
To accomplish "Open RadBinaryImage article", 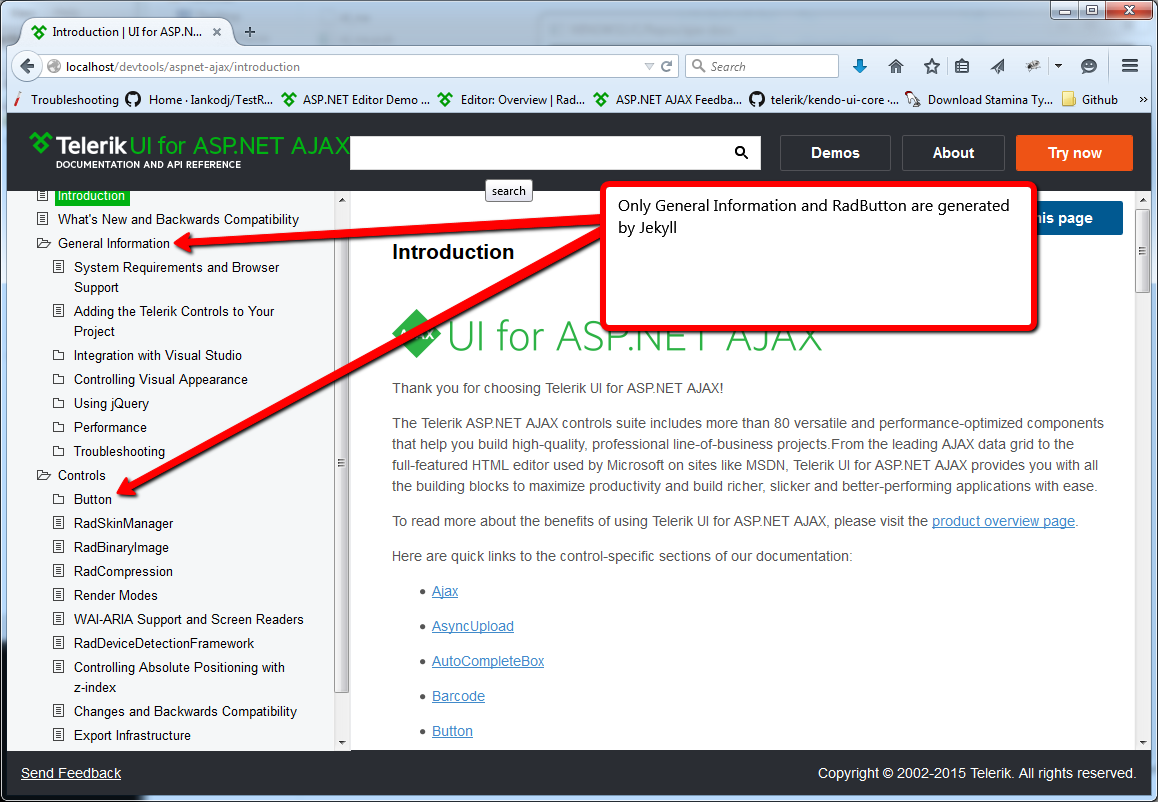I will coord(121,547).
